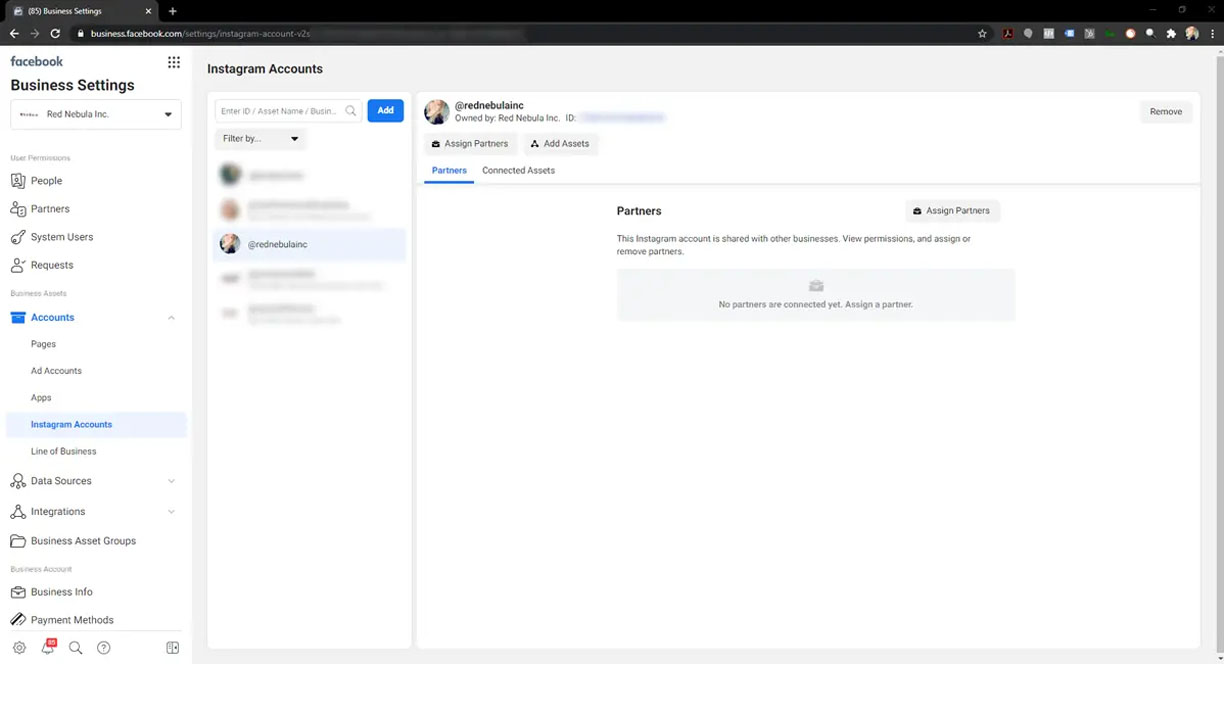Open Payment Methods page
The height and width of the screenshot is (720, 1224).
72,620
